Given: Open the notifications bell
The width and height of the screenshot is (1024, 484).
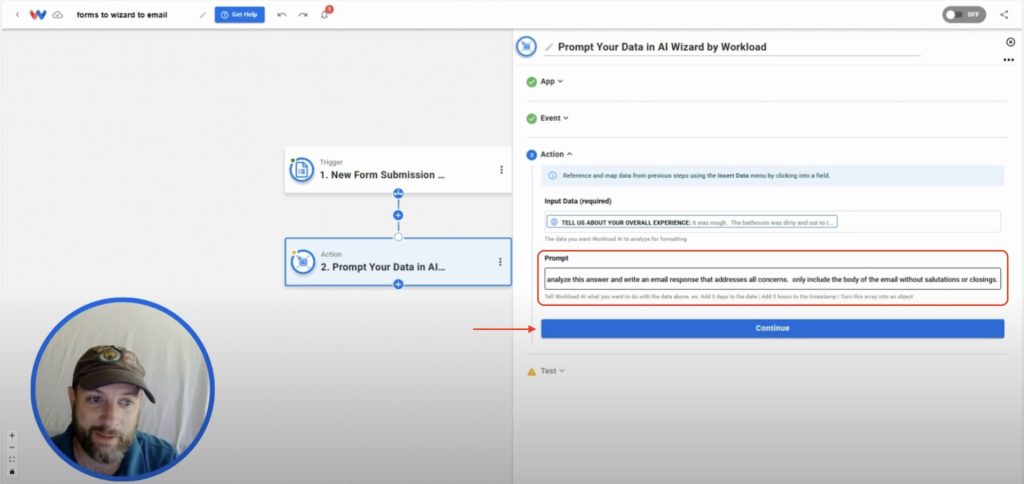Looking at the screenshot, I should pyautogui.click(x=325, y=14).
